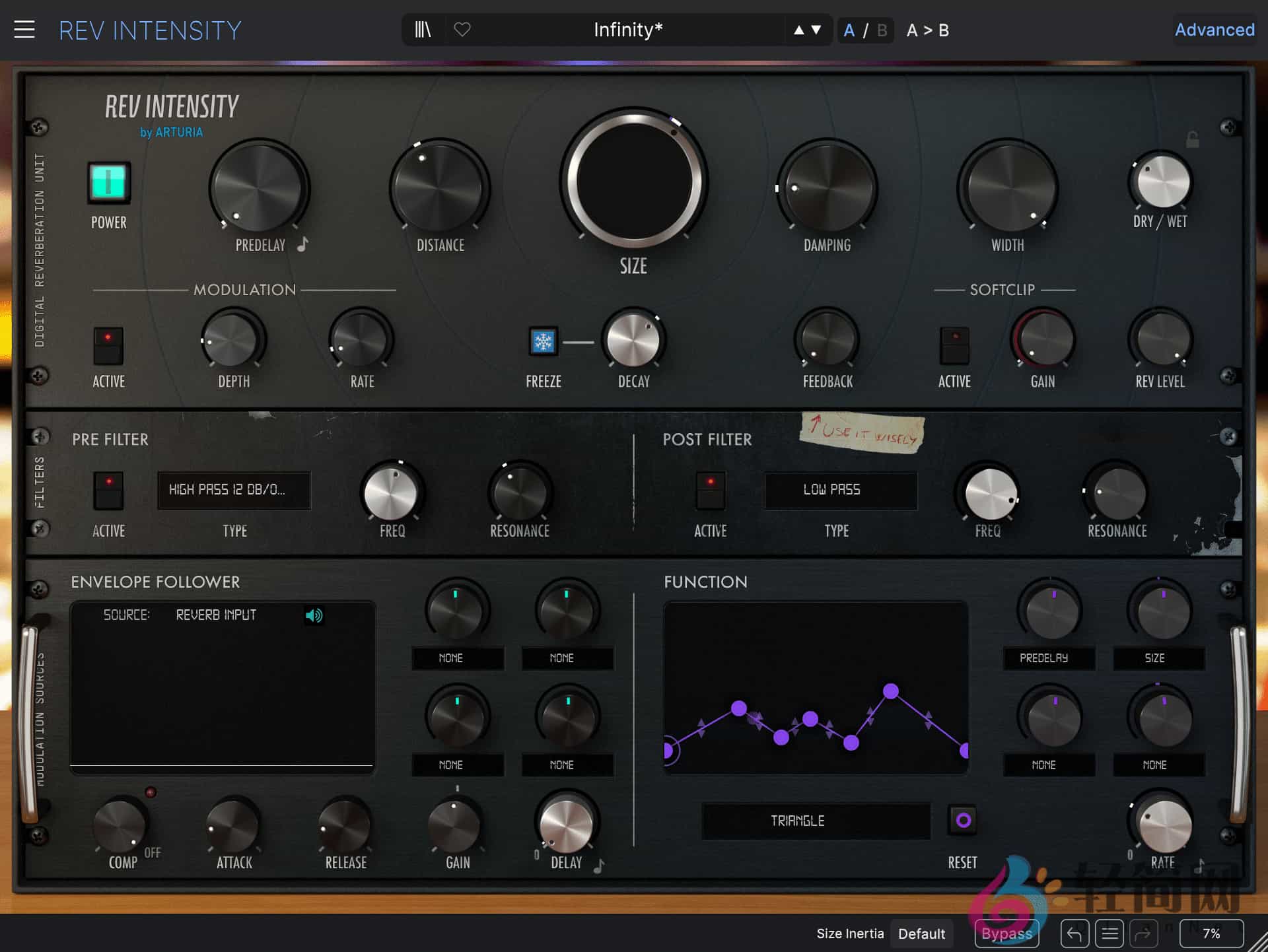Image resolution: width=1268 pixels, height=952 pixels.
Task: Click the Infinity preset name field
Action: [x=627, y=29]
